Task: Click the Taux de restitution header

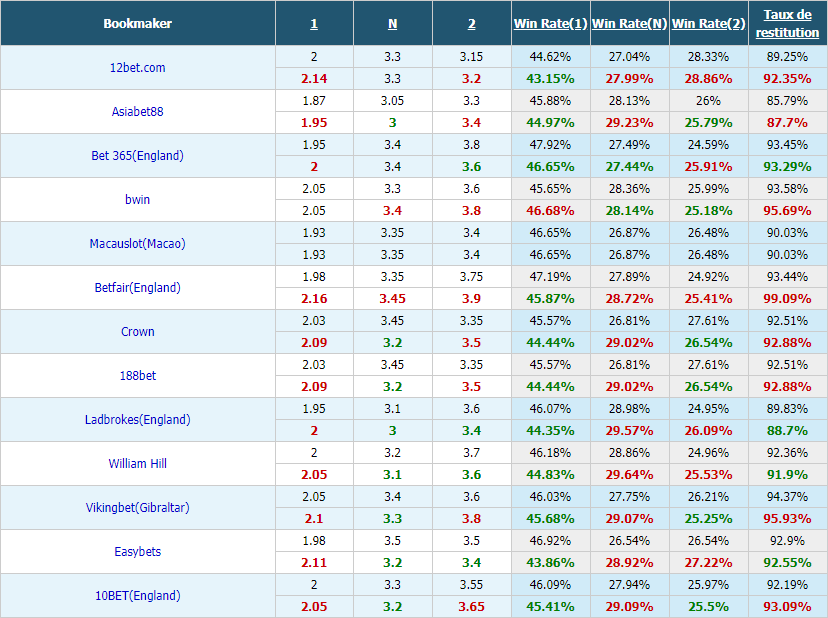Action: click(787, 24)
